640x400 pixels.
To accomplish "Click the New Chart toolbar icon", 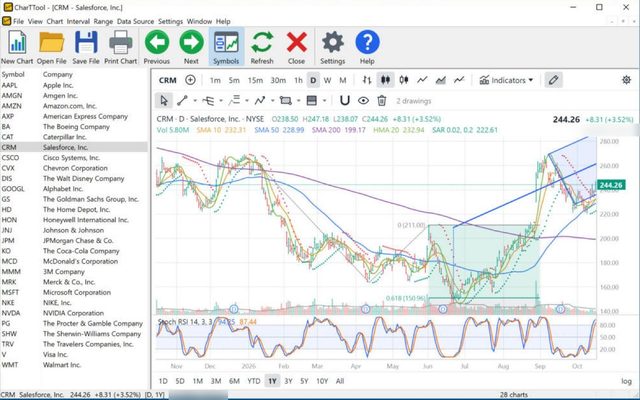I will pyautogui.click(x=17, y=47).
